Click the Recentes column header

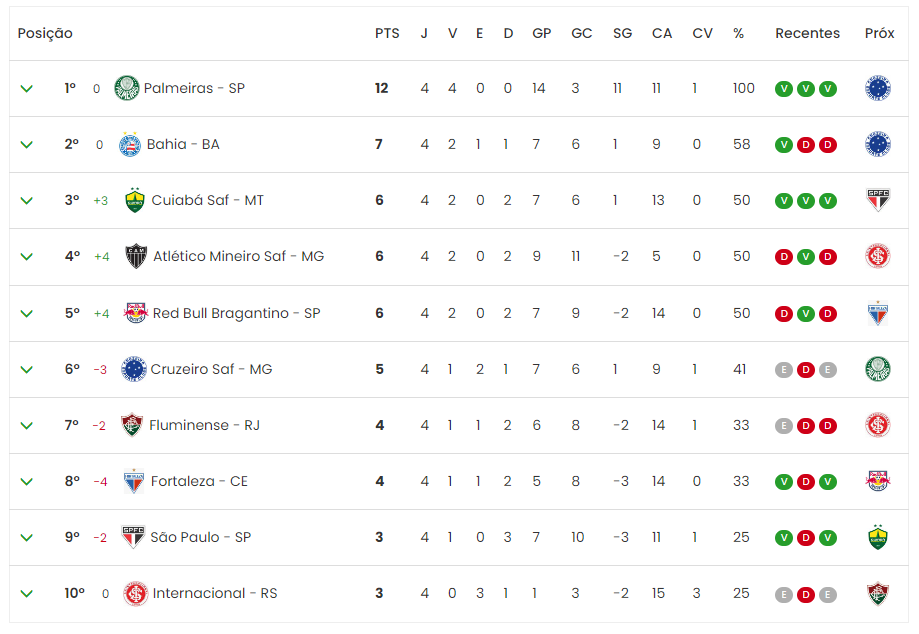click(x=807, y=33)
